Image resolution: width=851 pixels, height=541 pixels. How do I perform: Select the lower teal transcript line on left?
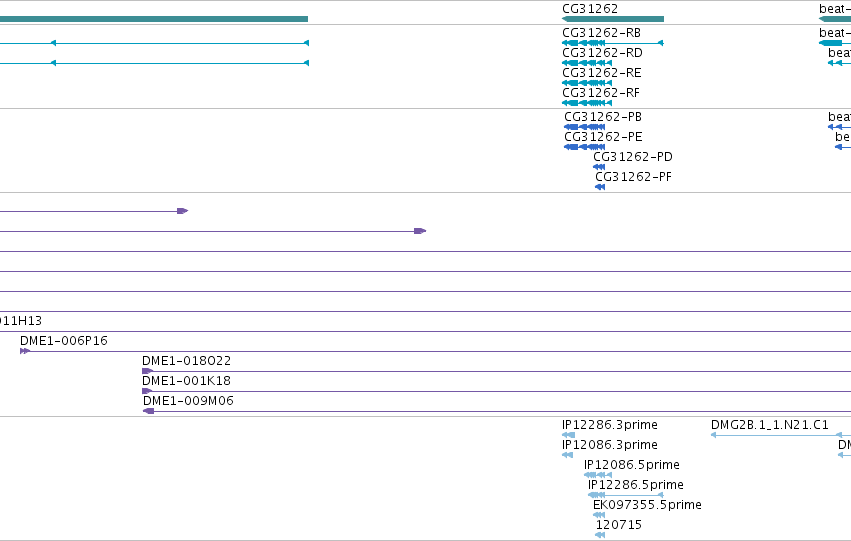pos(154,63)
